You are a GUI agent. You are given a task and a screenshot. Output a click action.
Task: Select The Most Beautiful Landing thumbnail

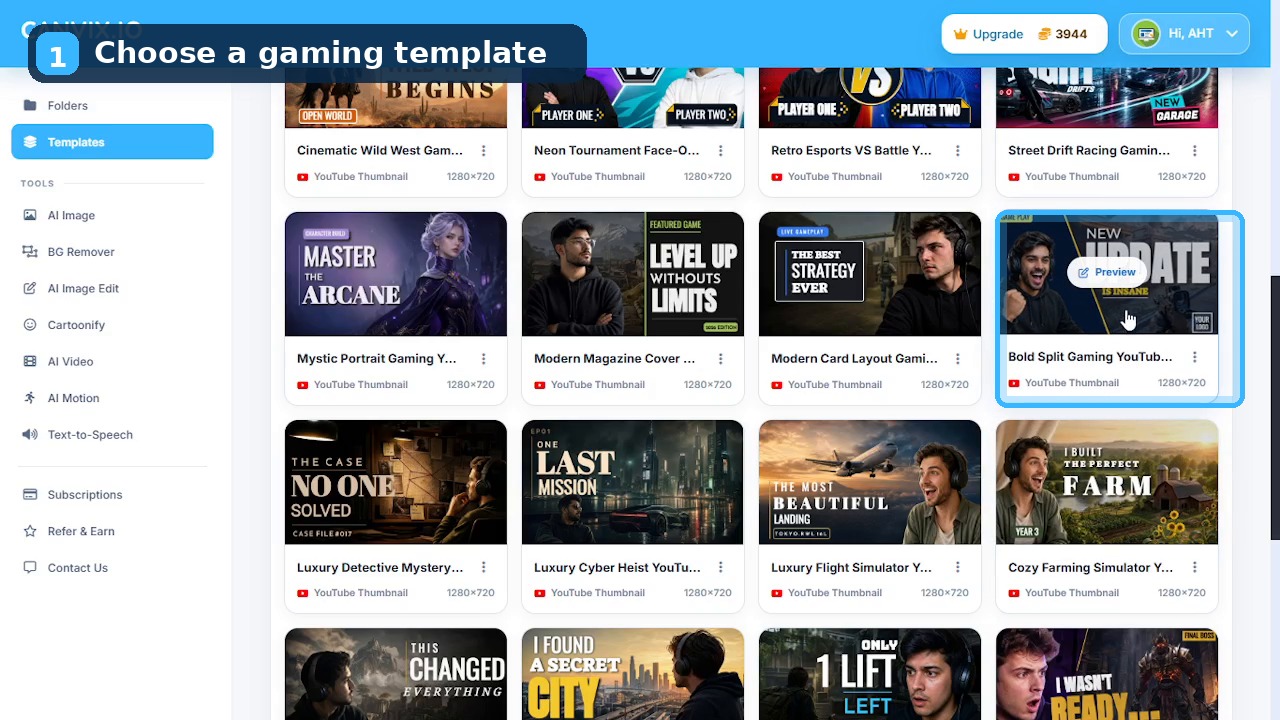[870, 482]
